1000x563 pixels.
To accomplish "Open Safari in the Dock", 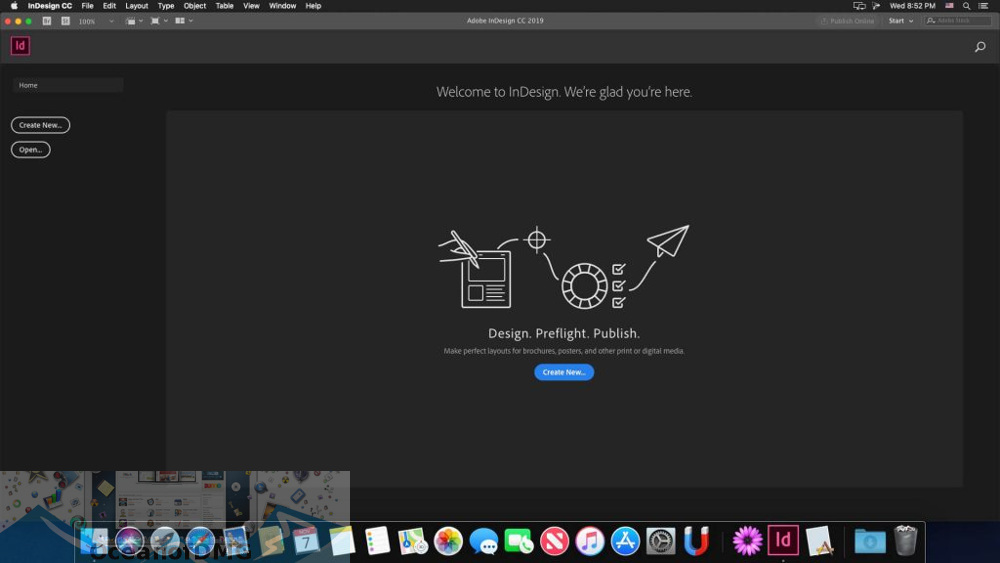I will 200,542.
